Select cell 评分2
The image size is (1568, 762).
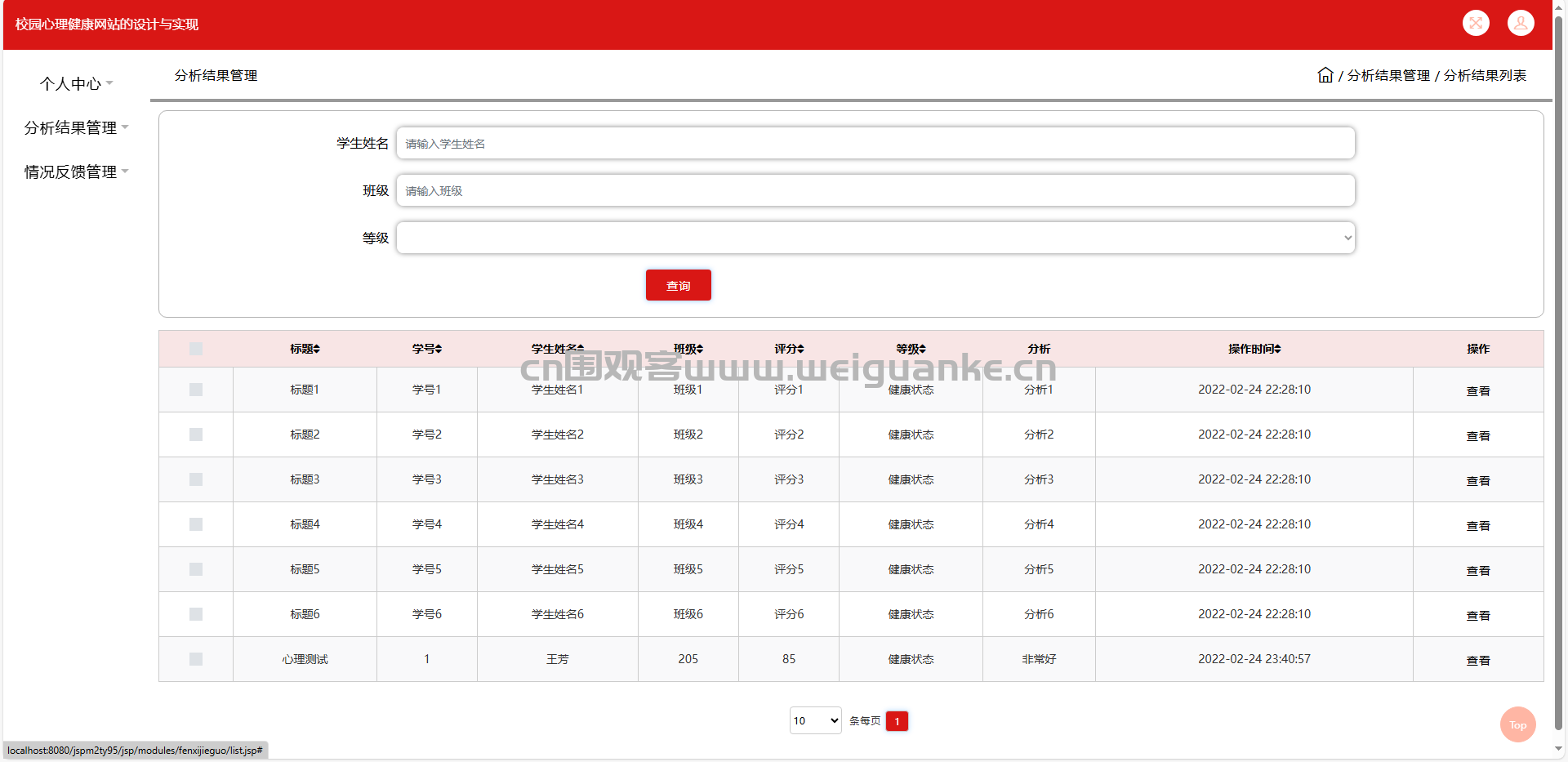click(789, 434)
